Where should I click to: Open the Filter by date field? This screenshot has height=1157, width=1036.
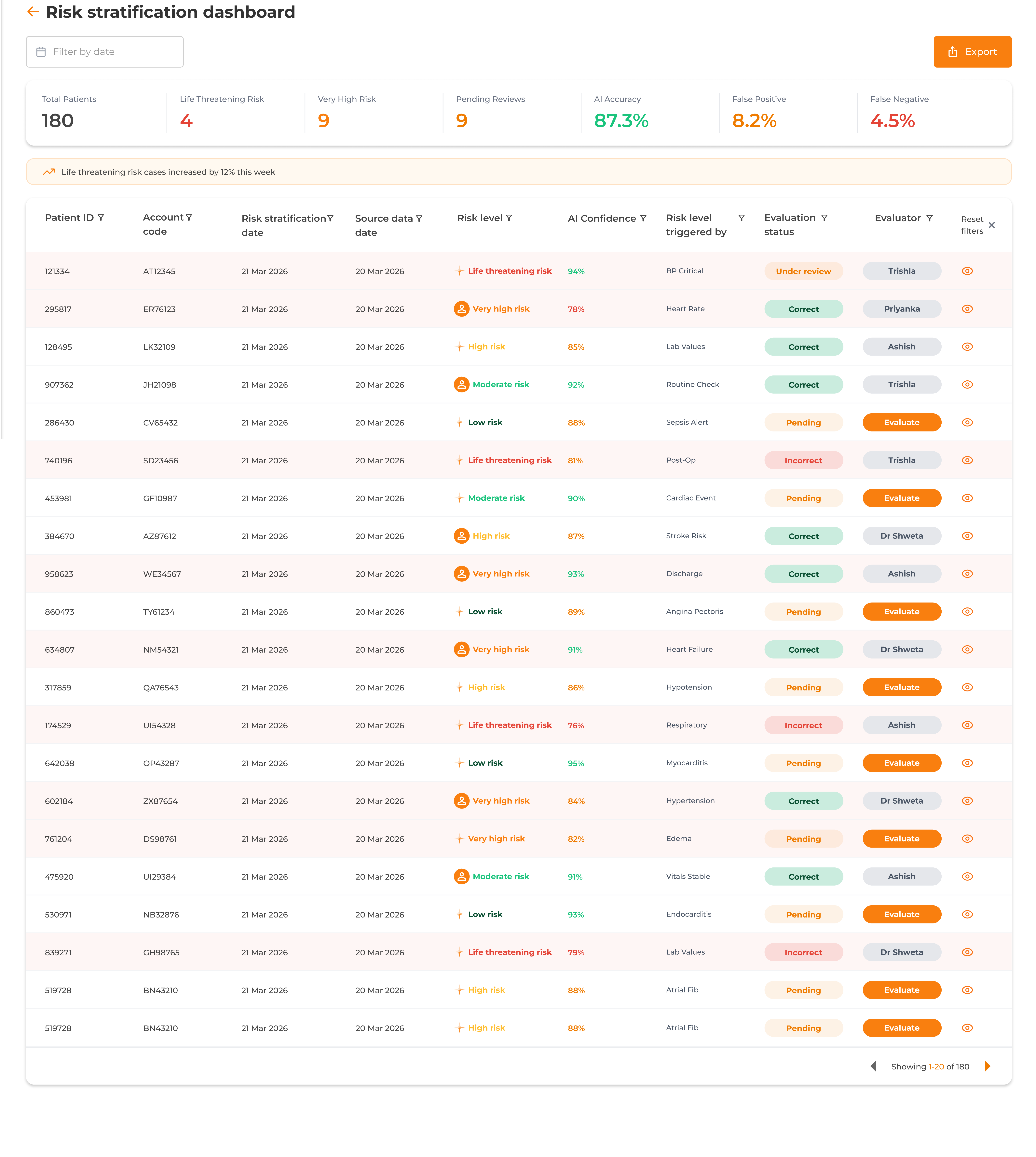pos(105,52)
